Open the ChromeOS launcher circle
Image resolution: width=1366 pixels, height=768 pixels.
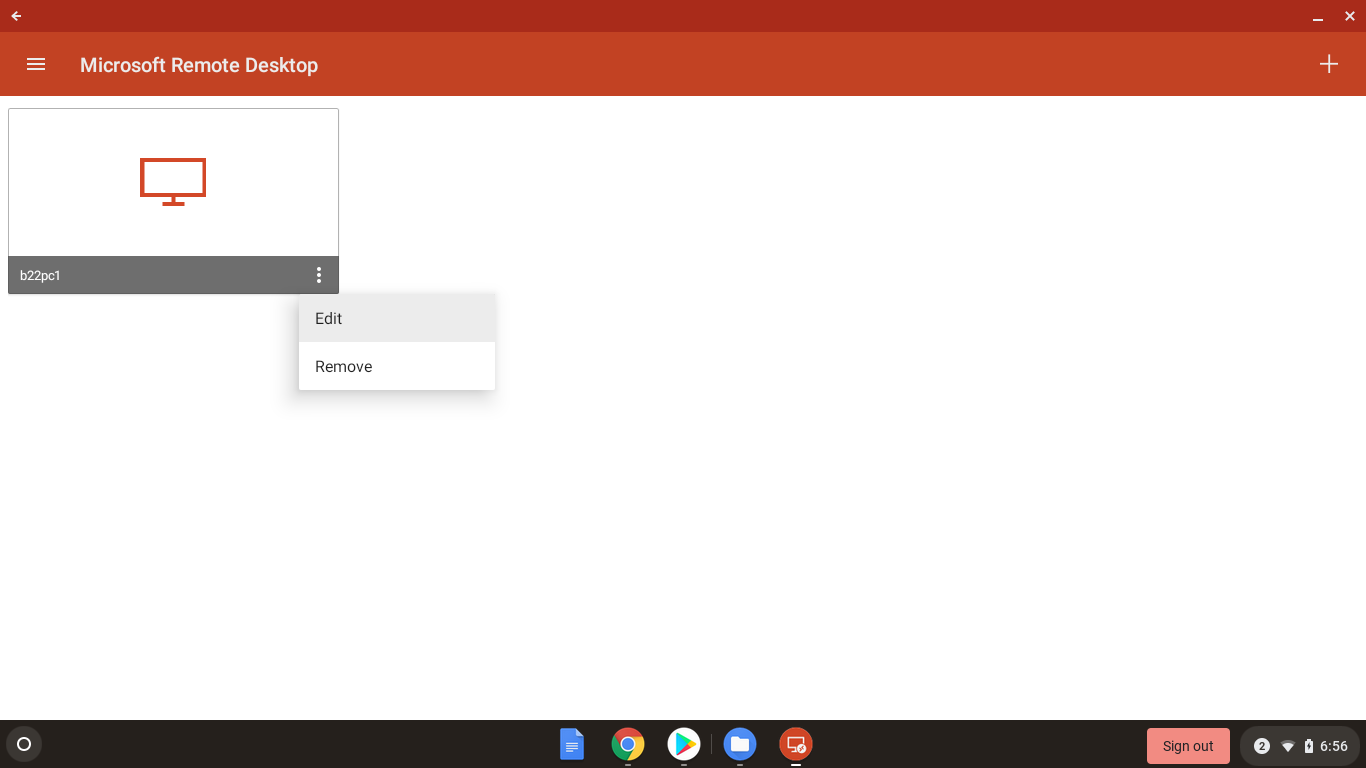[x=24, y=744]
